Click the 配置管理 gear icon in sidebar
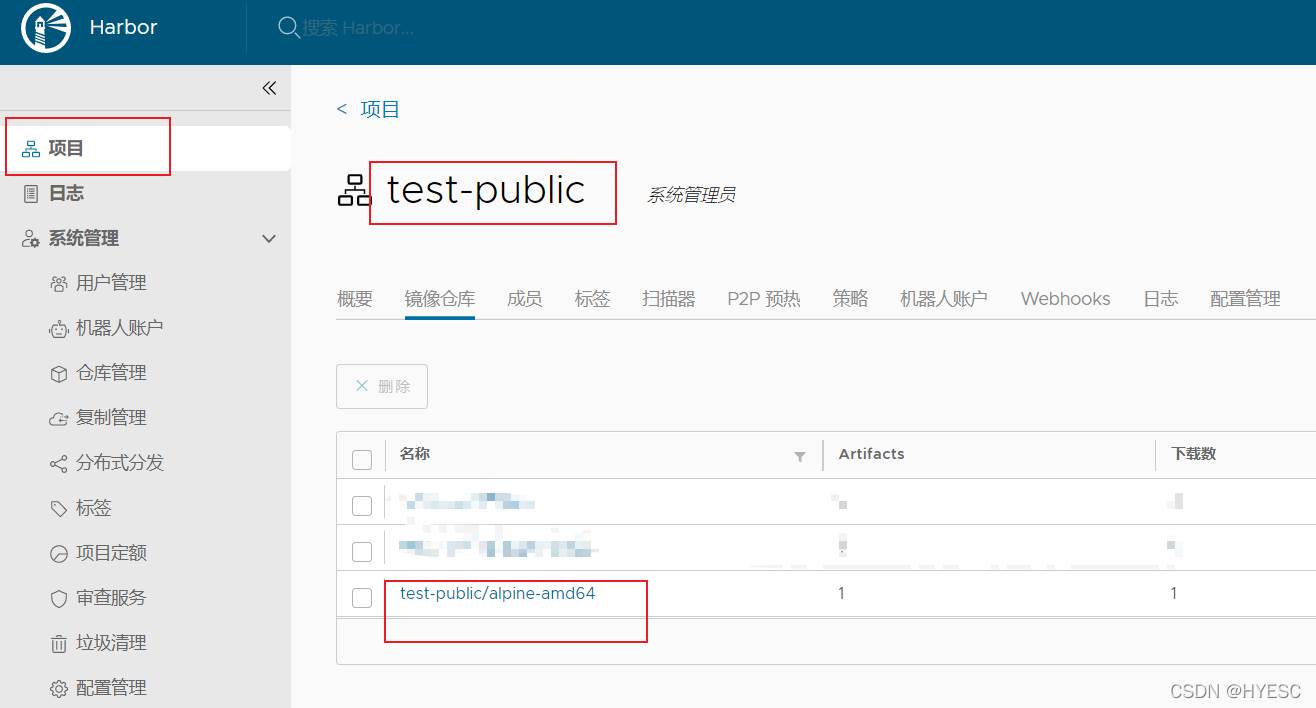The image size is (1316, 708). point(58,688)
